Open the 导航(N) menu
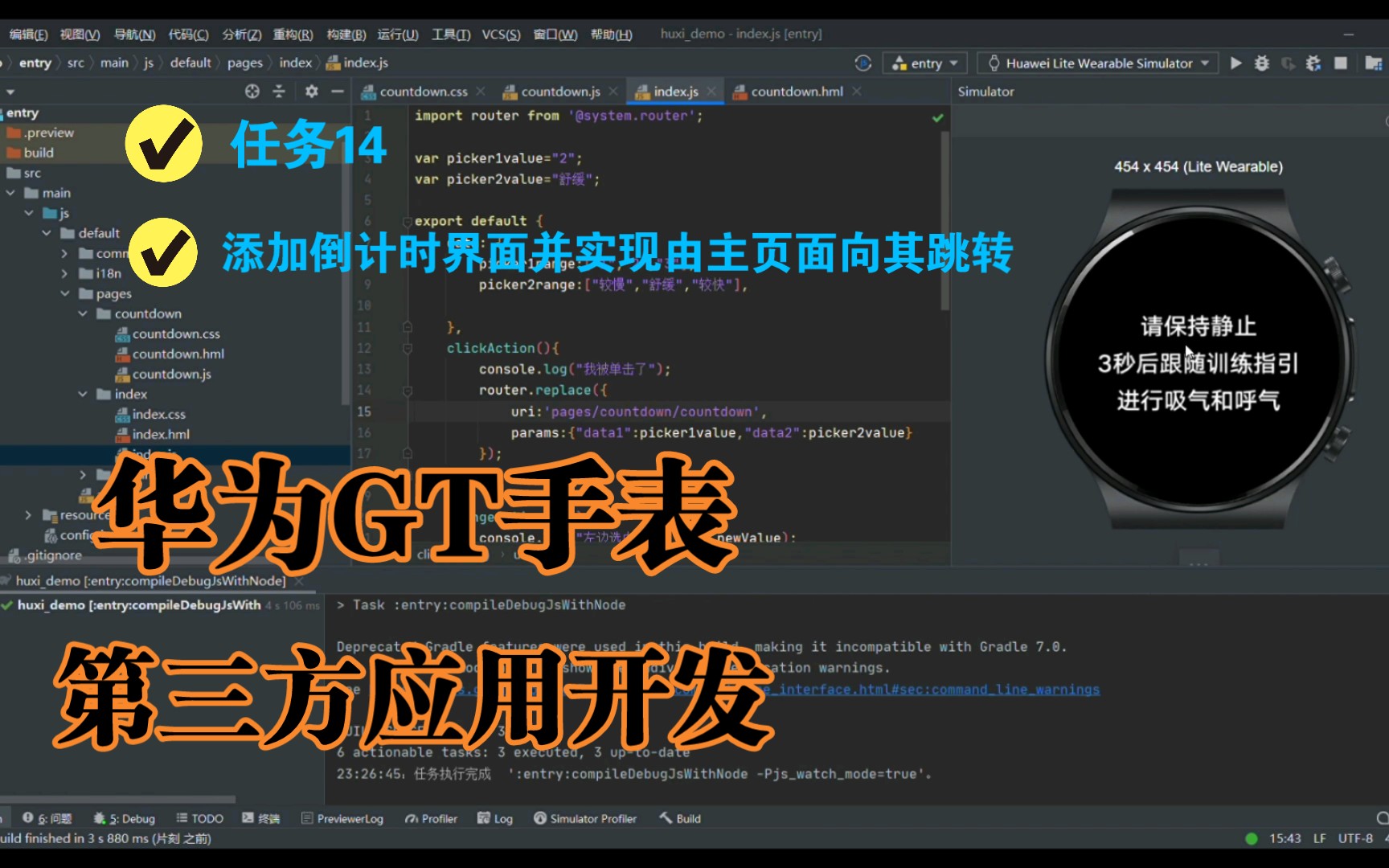This screenshot has width=1389, height=868. pyautogui.click(x=134, y=34)
